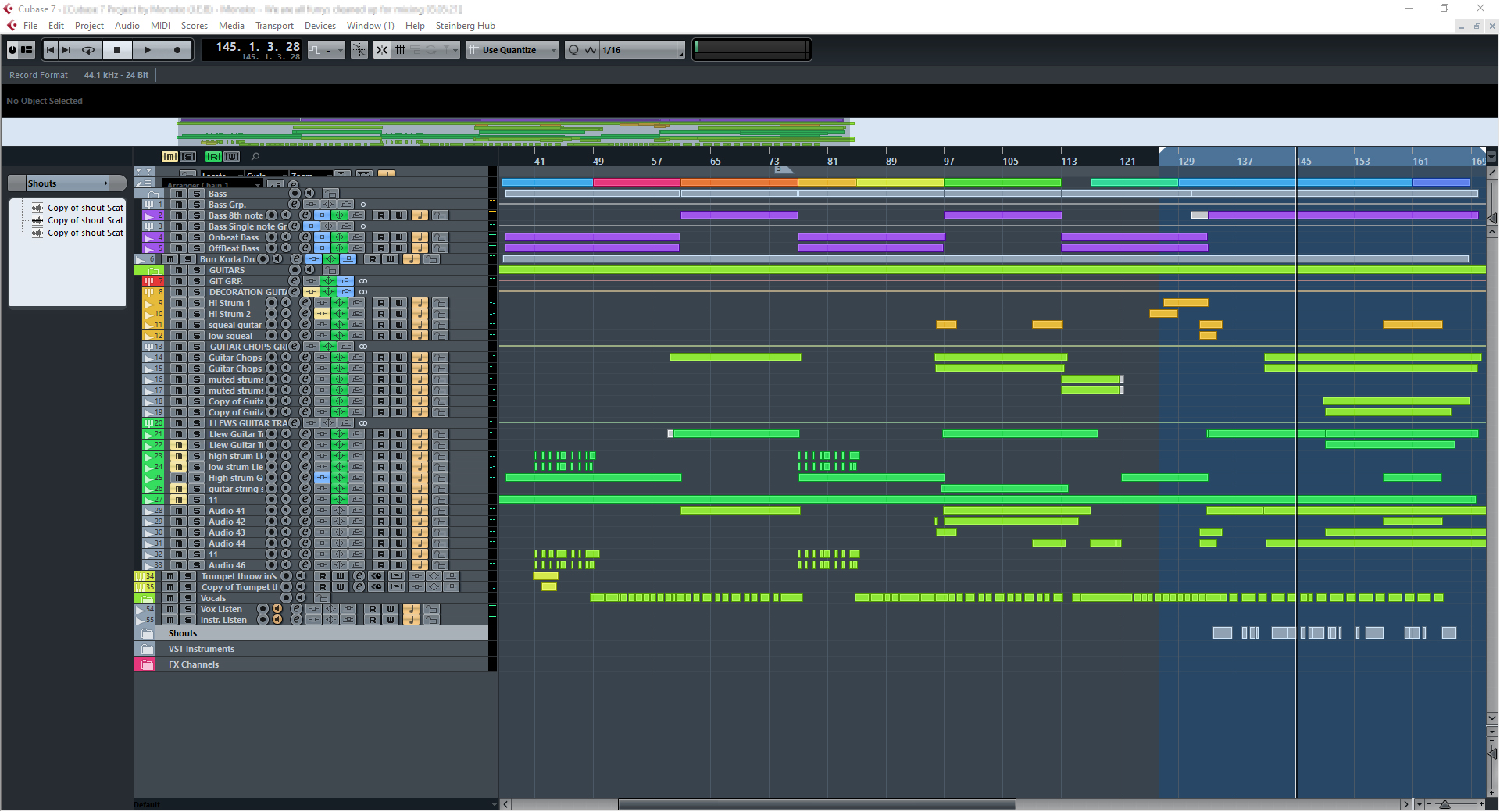Screen dimensions: 1500x812
Task: Mute the Trumpet throw in's track
Action: [x=170, y=576]
